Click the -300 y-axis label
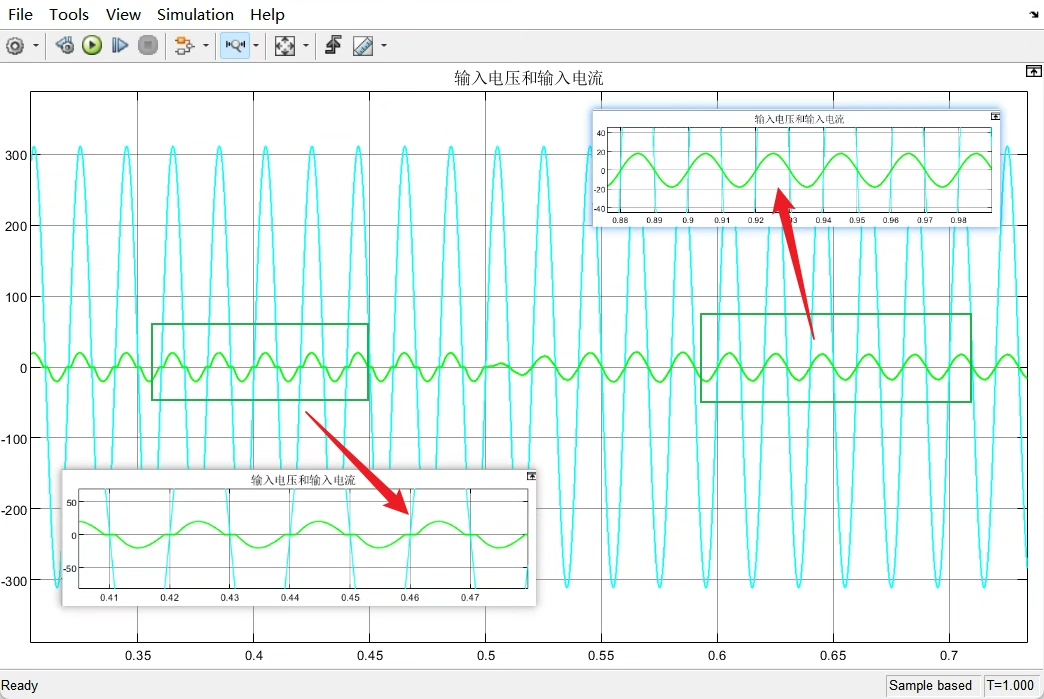This screenshot has height=699, width=1044. (x=14, y=581)
